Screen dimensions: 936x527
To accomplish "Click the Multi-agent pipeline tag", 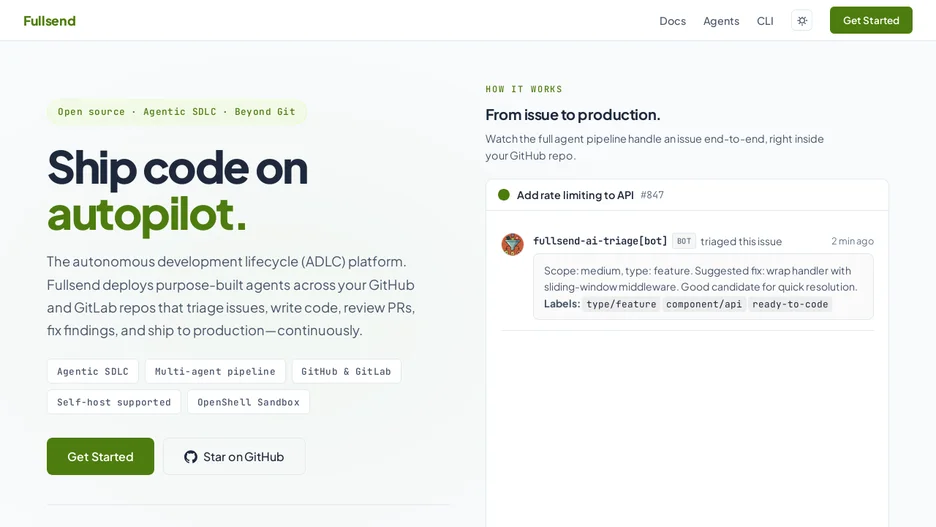I will (x=215, y=371).
